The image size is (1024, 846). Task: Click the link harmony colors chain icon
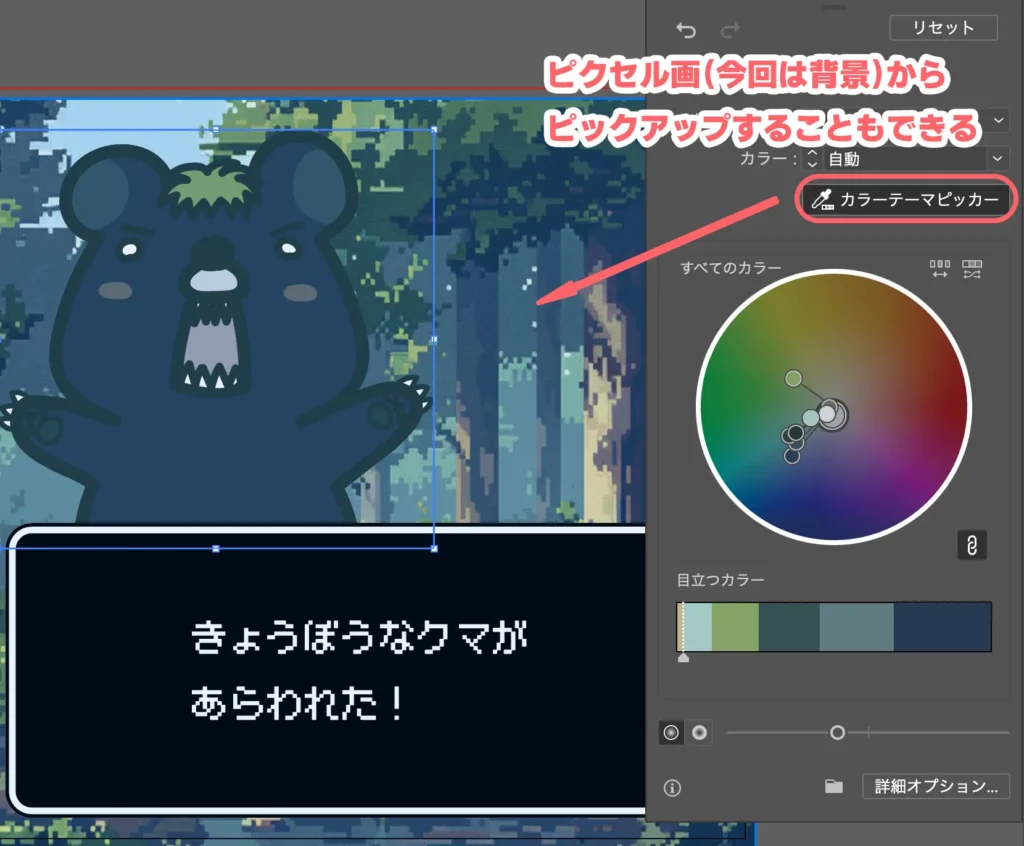click(x=972, y=545)
